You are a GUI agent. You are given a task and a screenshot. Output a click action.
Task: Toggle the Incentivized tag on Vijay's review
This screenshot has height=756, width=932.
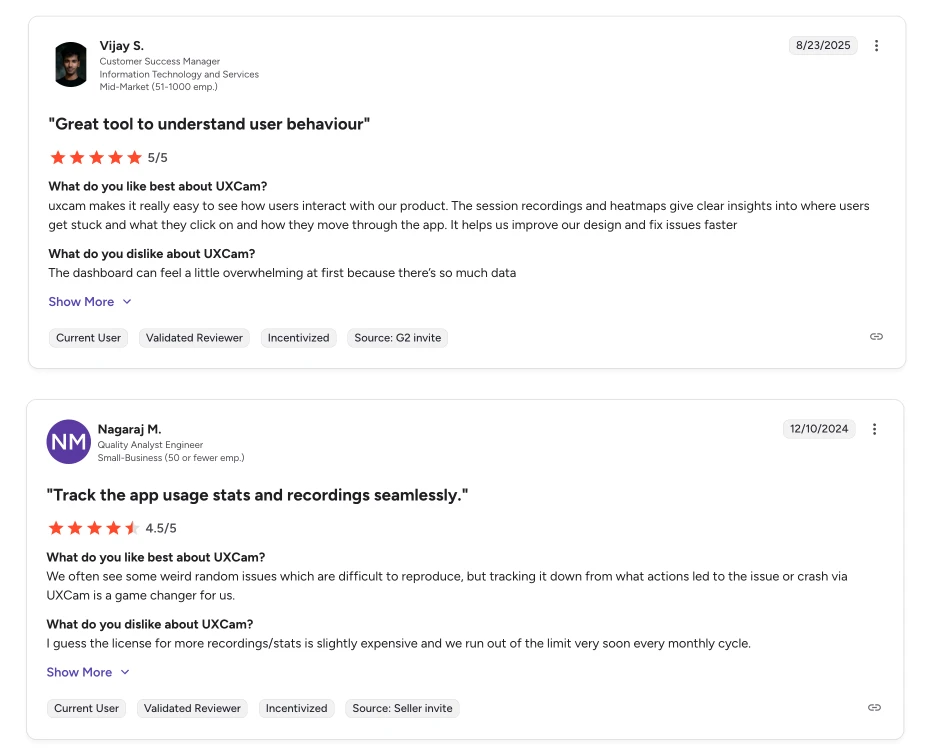point(298,338)
